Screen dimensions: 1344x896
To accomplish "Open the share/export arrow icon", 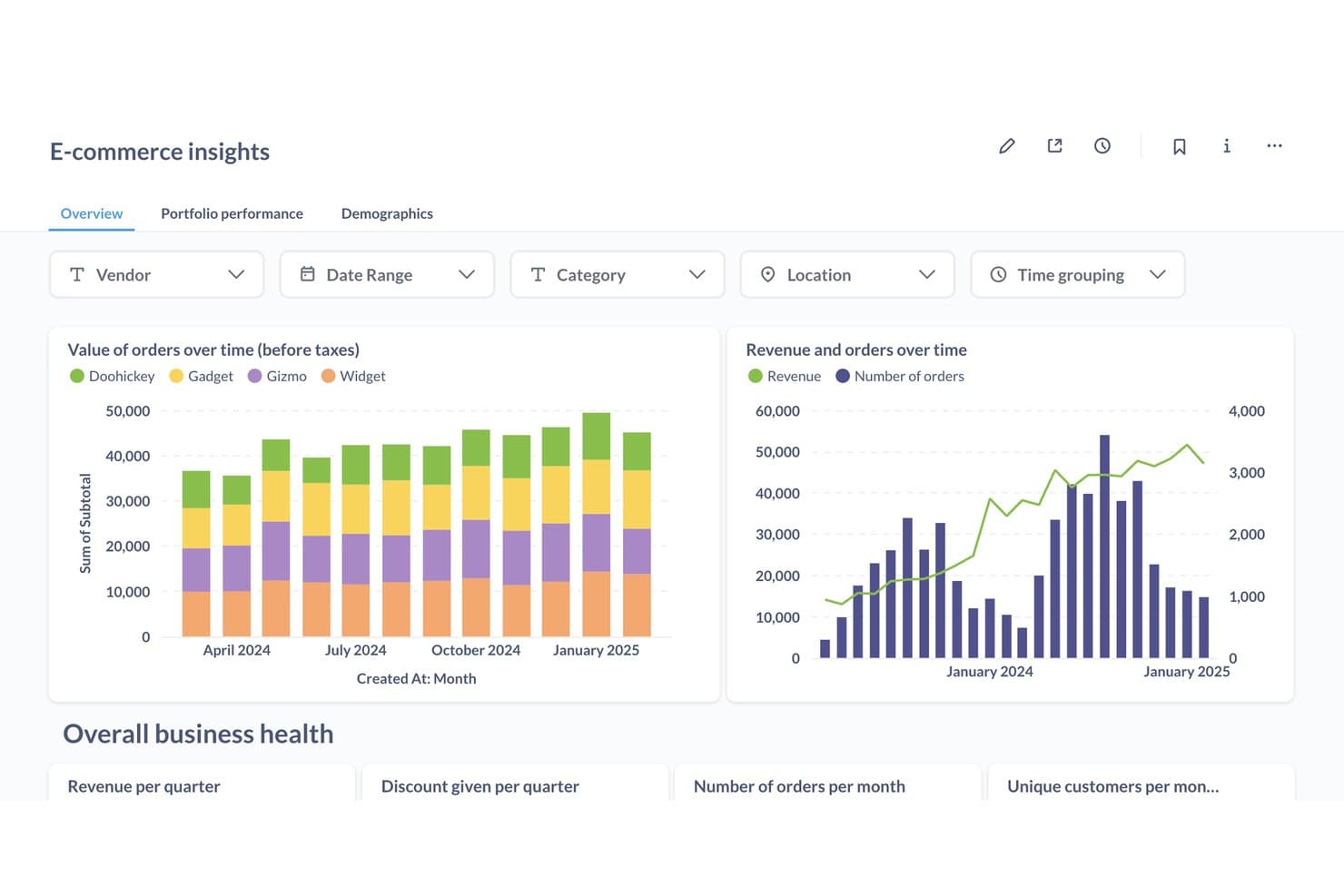I will [x=1054, y=146].
